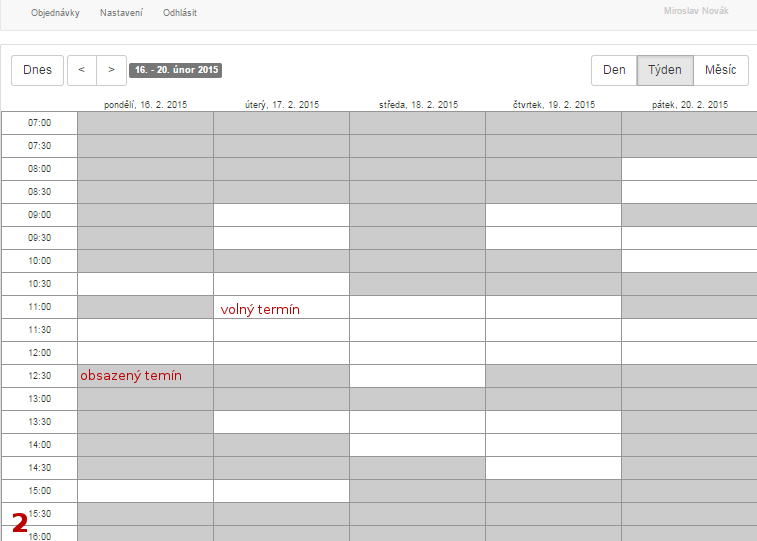This screenshot has height=541, width=757.
Task: Open the Objednávky menu item
Action: coord(55,13)
